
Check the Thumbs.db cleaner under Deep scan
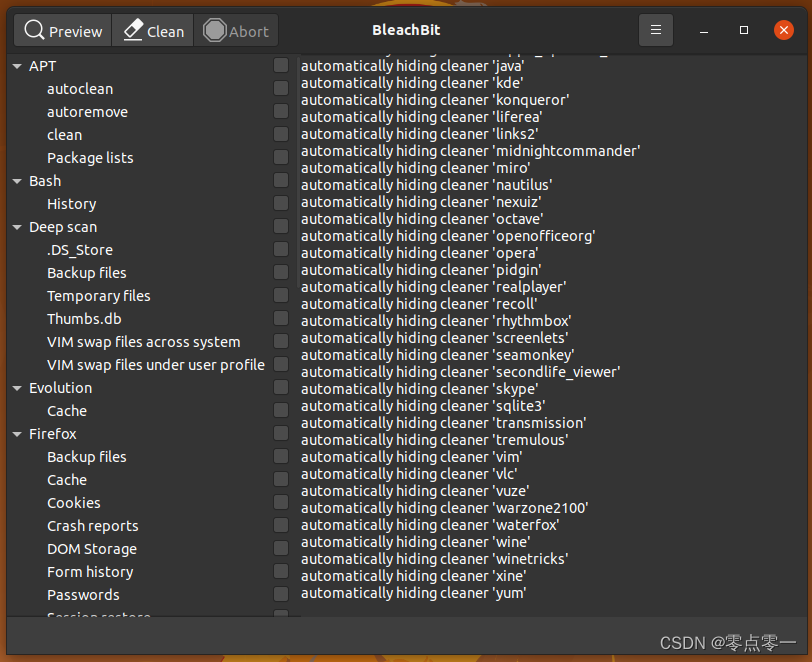click(x=281, y=318)
